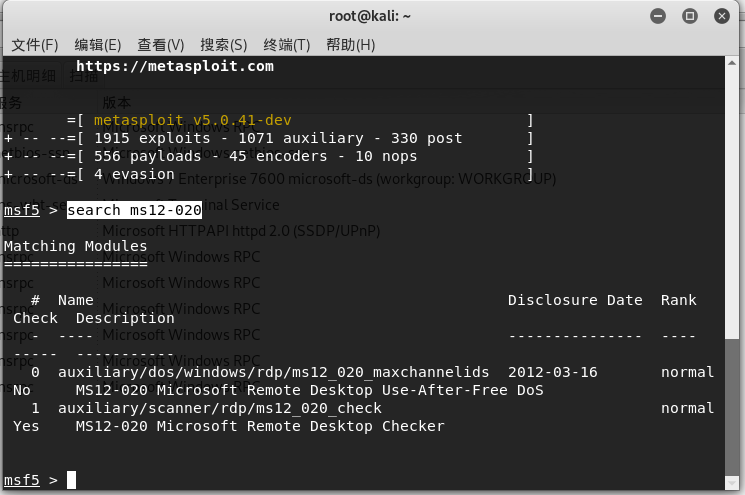Click the 'Rank' column header

(x=678, y=300)
